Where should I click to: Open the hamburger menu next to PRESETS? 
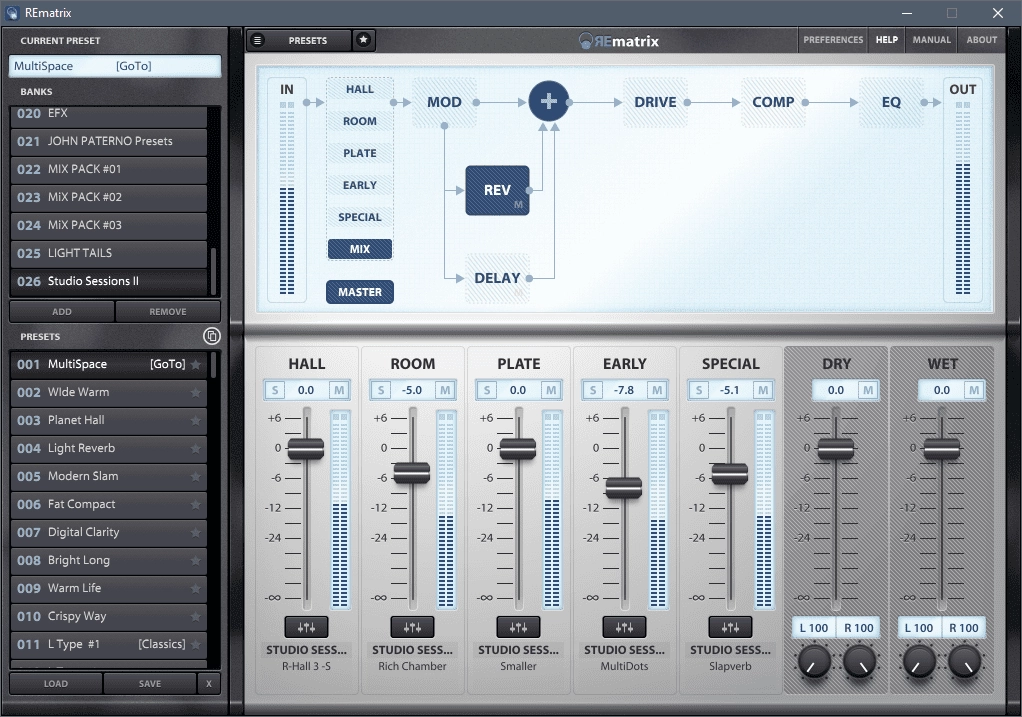click(x=257, y=40)
